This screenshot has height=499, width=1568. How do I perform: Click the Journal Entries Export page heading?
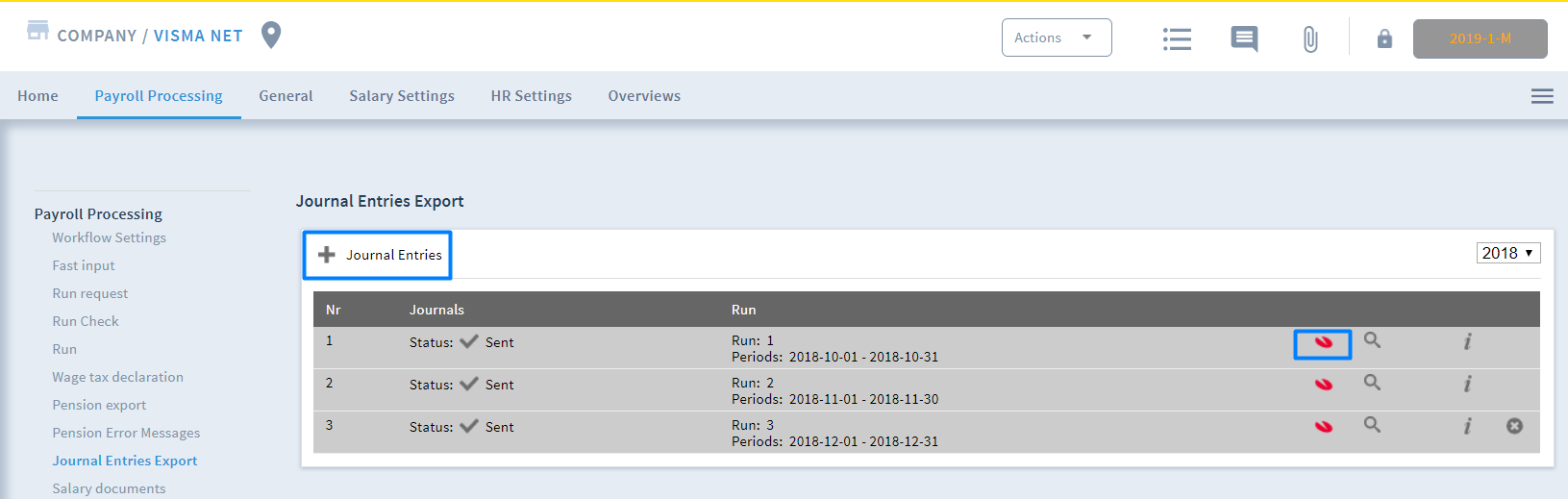tap(380, 201)
